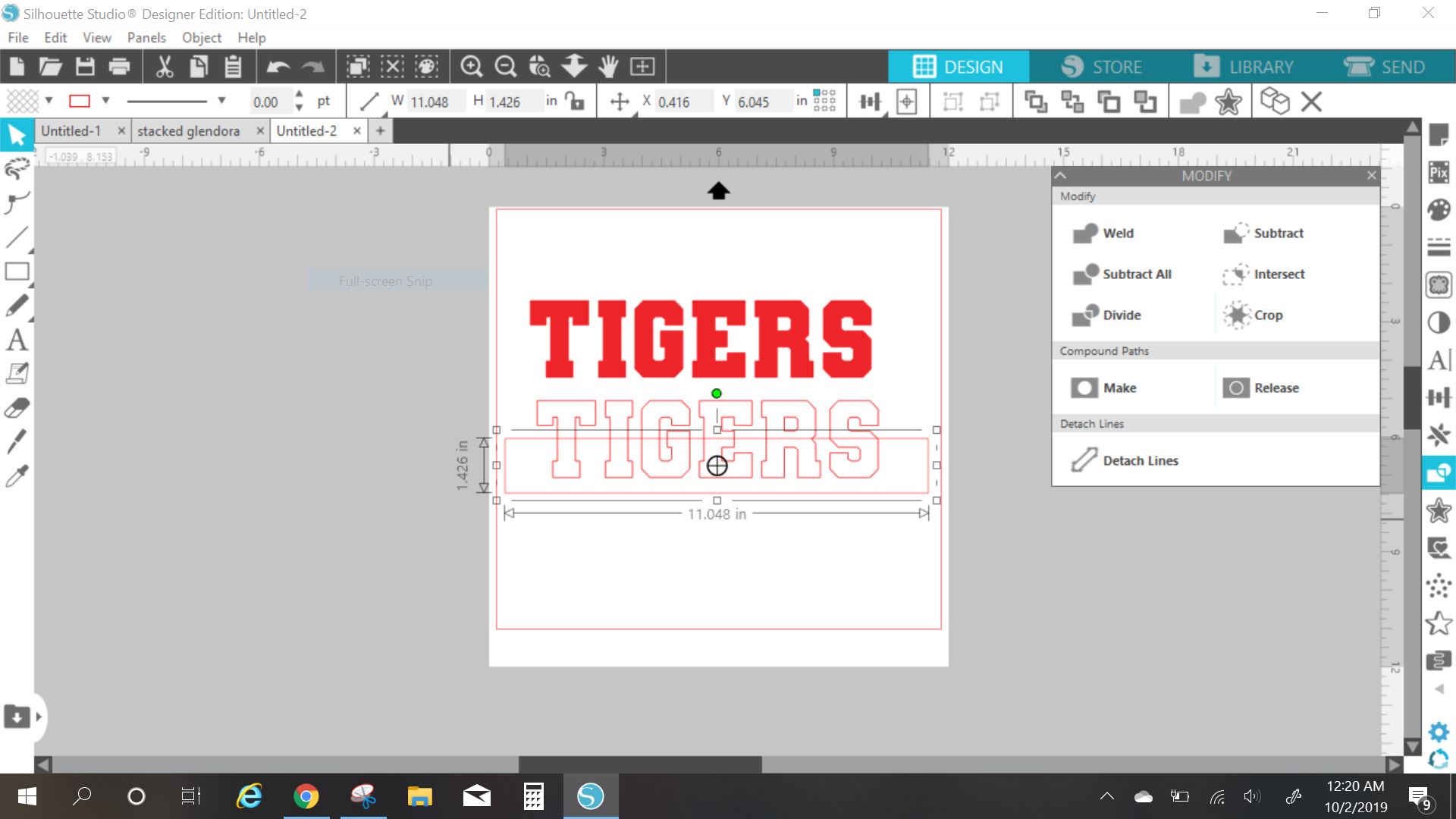Click the width W input field
The image size is (1456, 819).
pos(436,102)
